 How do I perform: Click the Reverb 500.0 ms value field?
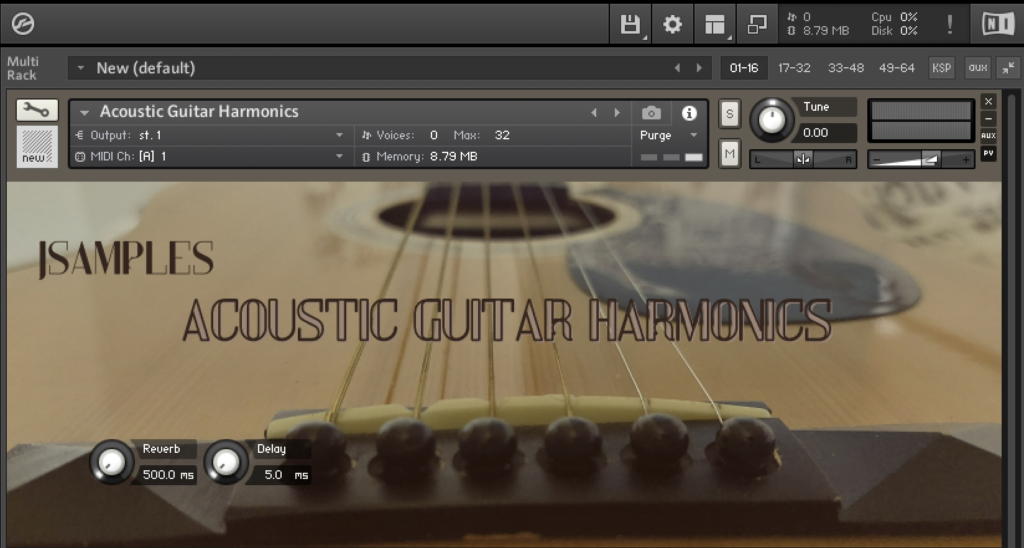pos(168,475)
